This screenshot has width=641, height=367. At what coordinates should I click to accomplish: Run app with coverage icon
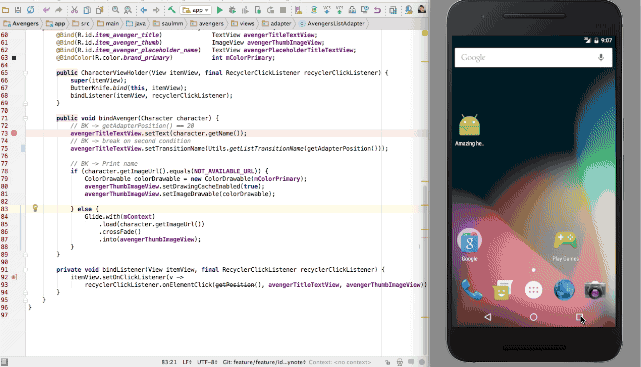tap(245, 10)
